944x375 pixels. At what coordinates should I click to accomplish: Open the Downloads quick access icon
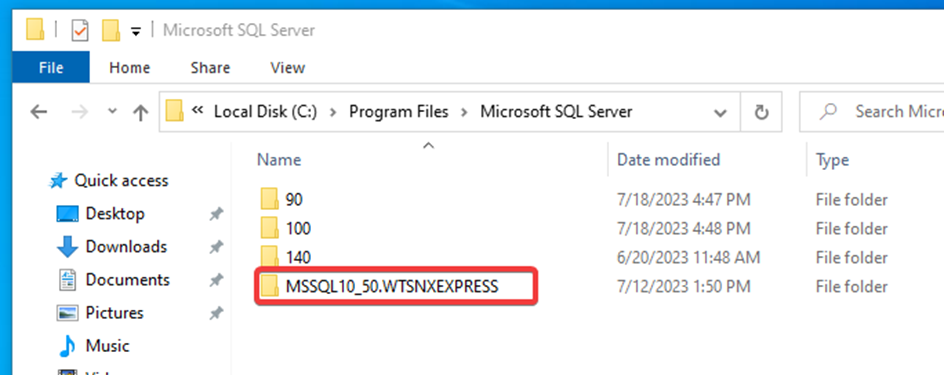[x=67, y=247]
